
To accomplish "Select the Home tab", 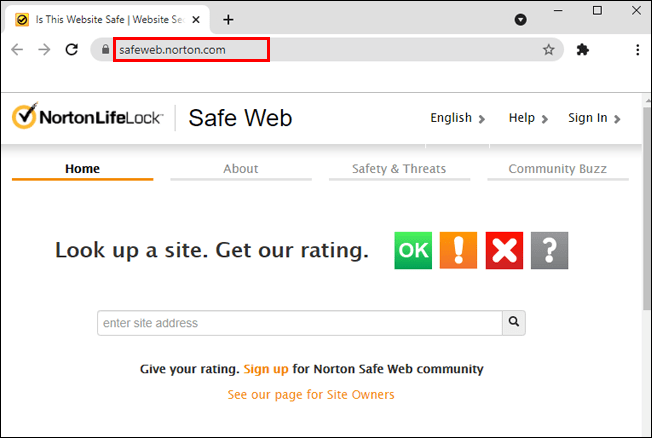I will [x=82, y=169].
